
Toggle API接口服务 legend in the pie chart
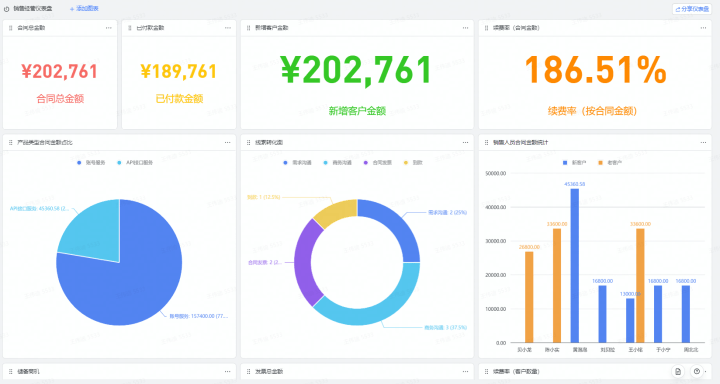[135, 163]
